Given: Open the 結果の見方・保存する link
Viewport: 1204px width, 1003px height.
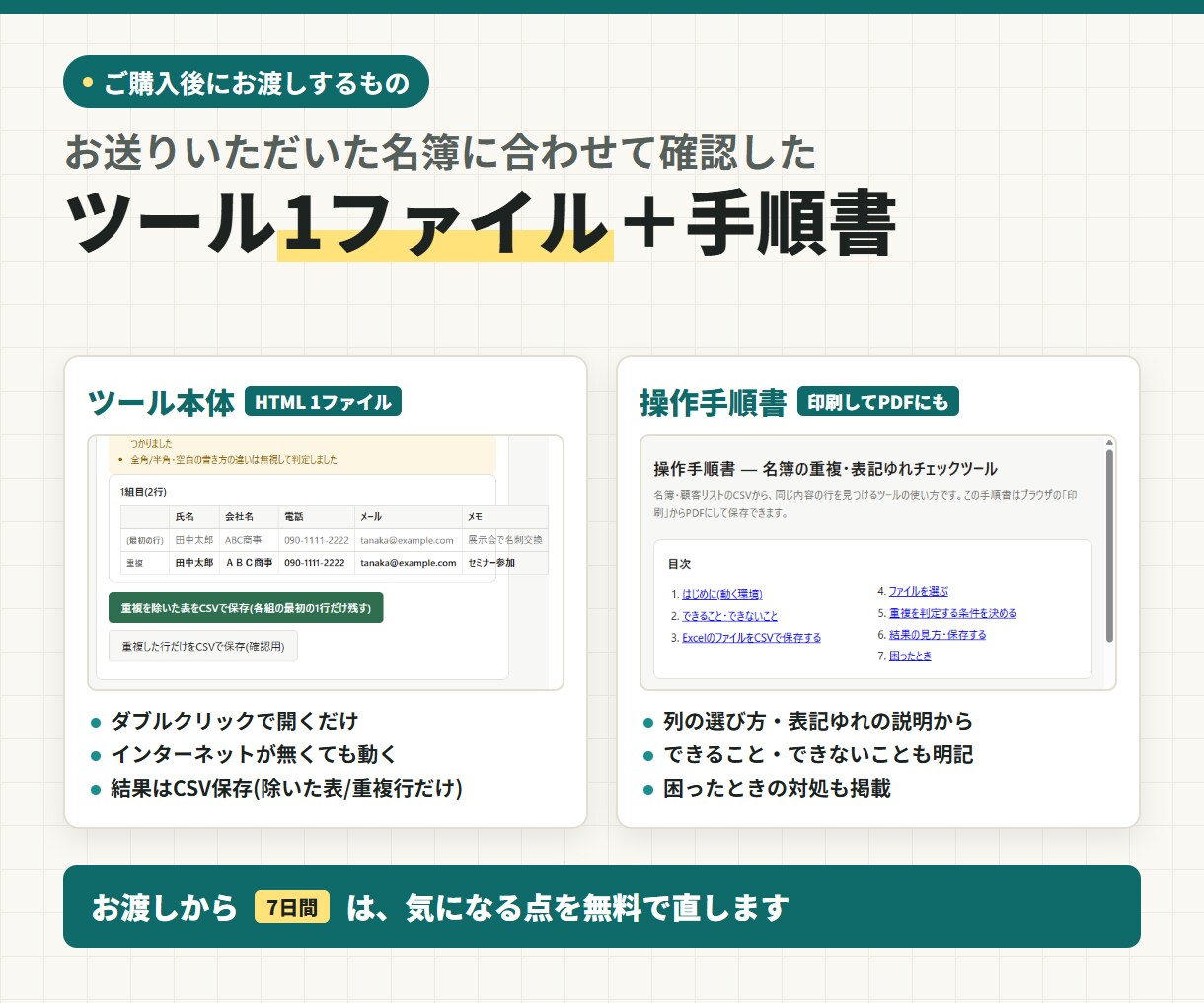Looking at the screenshot, I should pos(938,635).
